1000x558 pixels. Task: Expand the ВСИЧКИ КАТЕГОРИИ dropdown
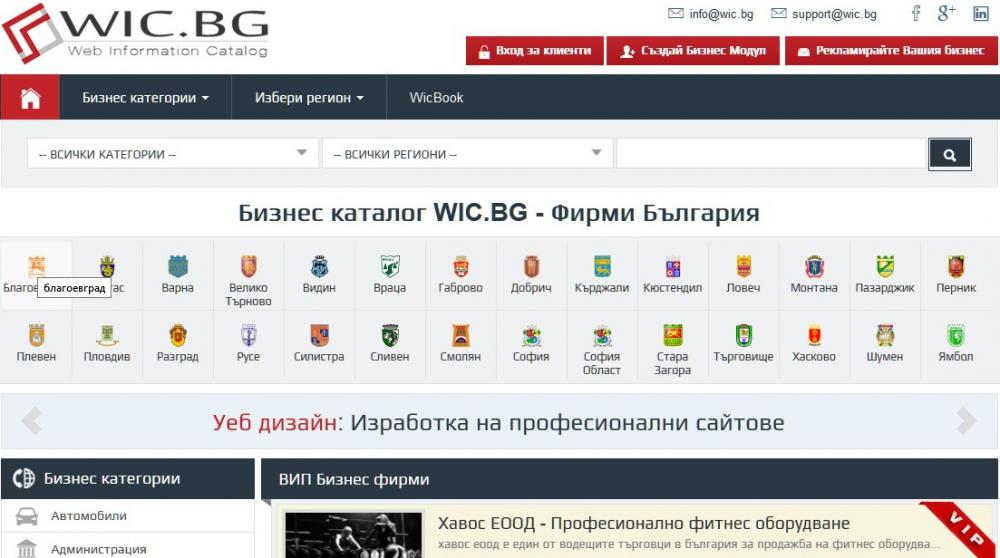pyautogui.click(x=172, y=154)
